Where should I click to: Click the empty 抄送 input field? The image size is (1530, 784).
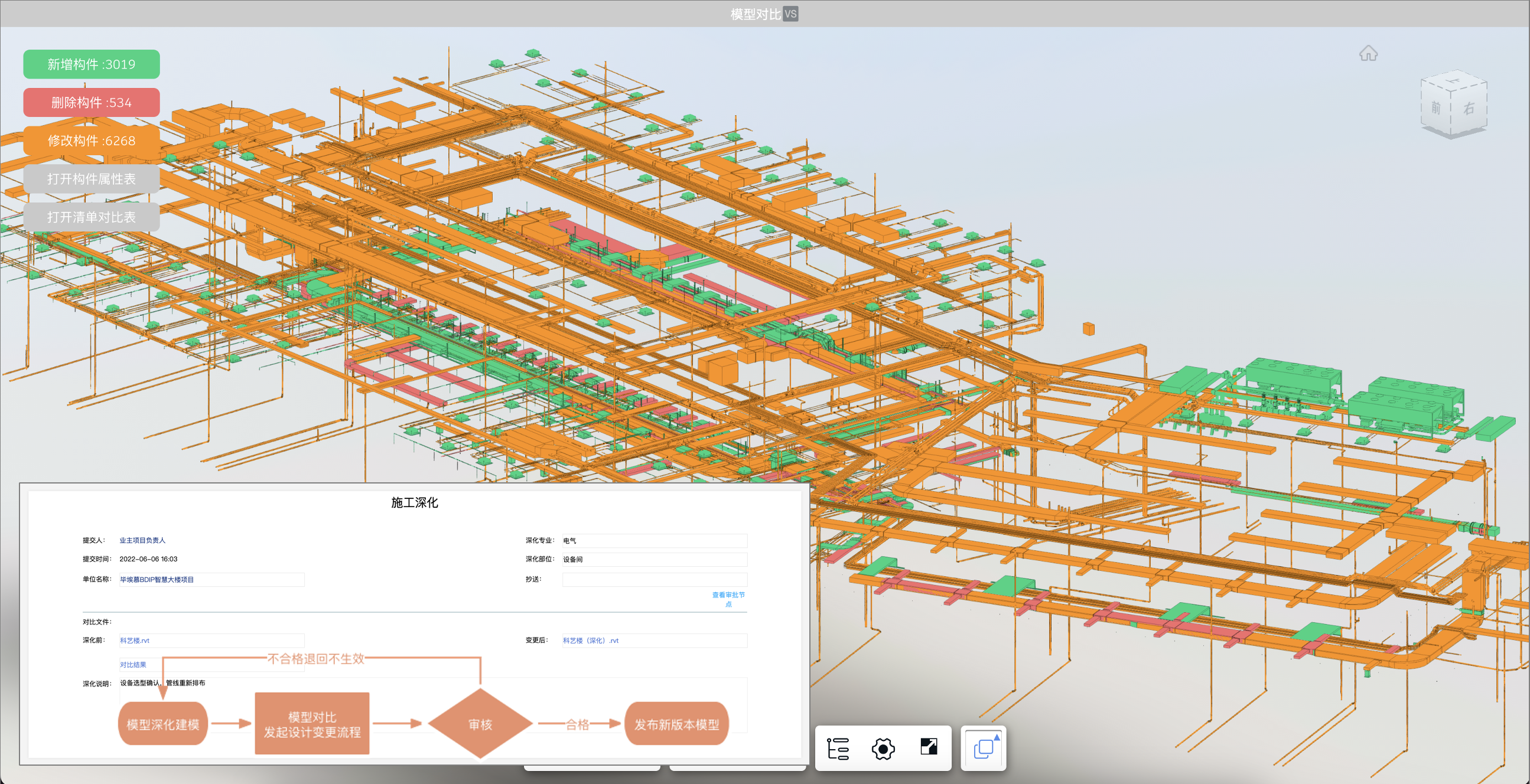click(x=655, y=579)
